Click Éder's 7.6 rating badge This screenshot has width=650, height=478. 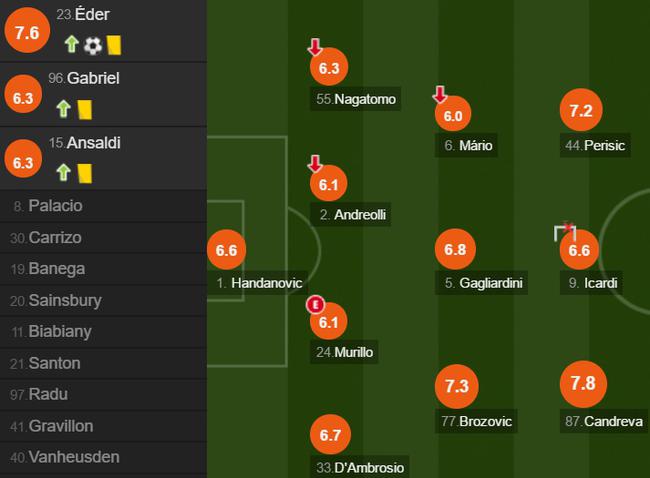click(27, 30)
